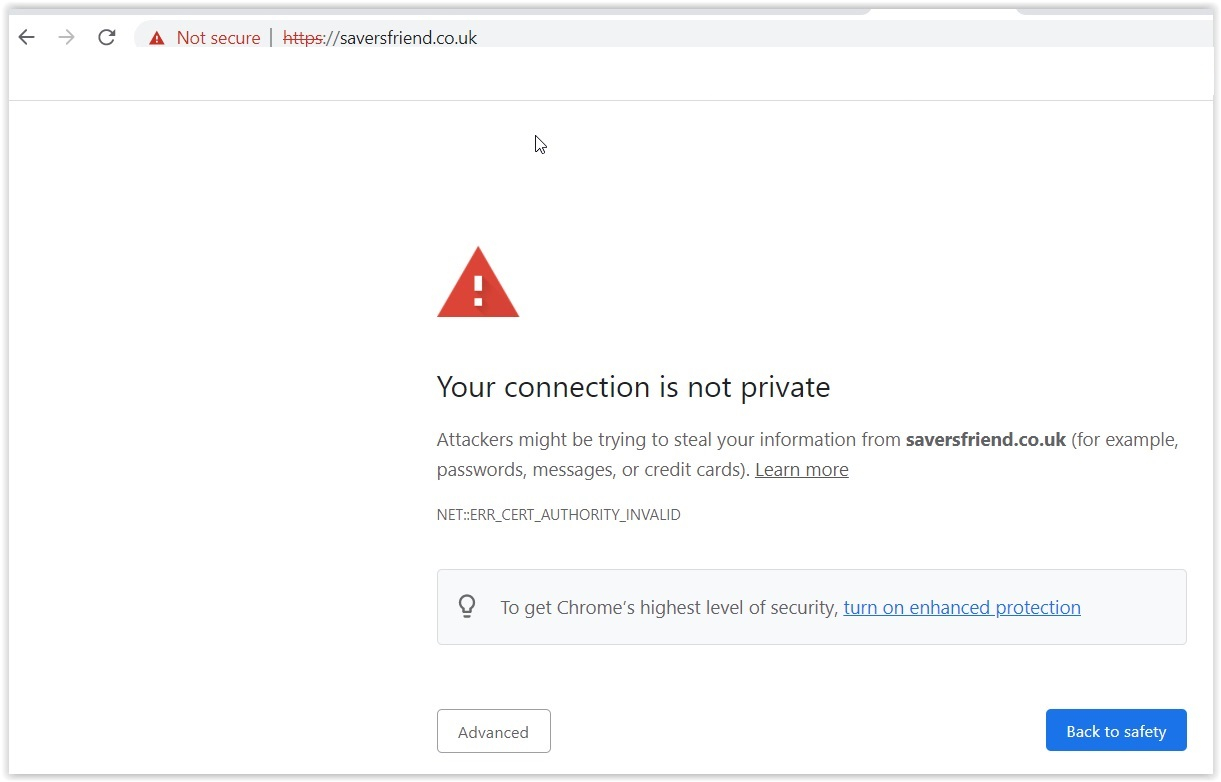Expand details with the Advanced button
Image resolution: width=1221 pixels, height=782 pixels.
coord(494,731)
